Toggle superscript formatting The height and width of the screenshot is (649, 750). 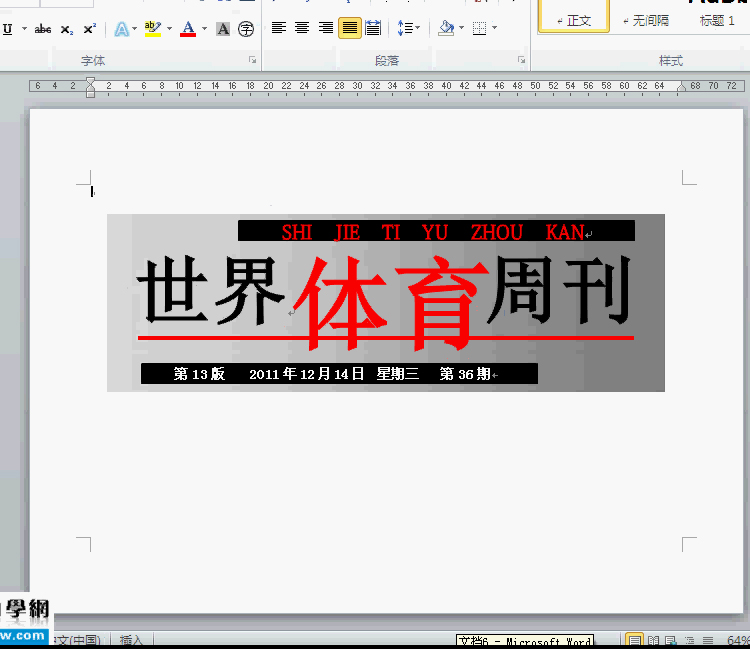pyautogui.click(x=89, y=29)
